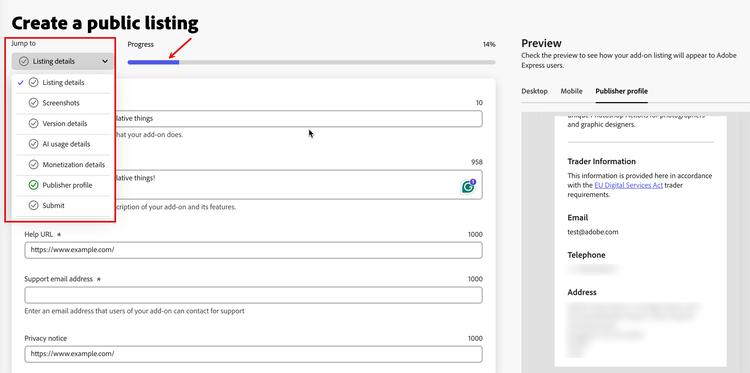Click the status circle beside Version details
This screenshot has width=750, height=373.
pos(33,123)
